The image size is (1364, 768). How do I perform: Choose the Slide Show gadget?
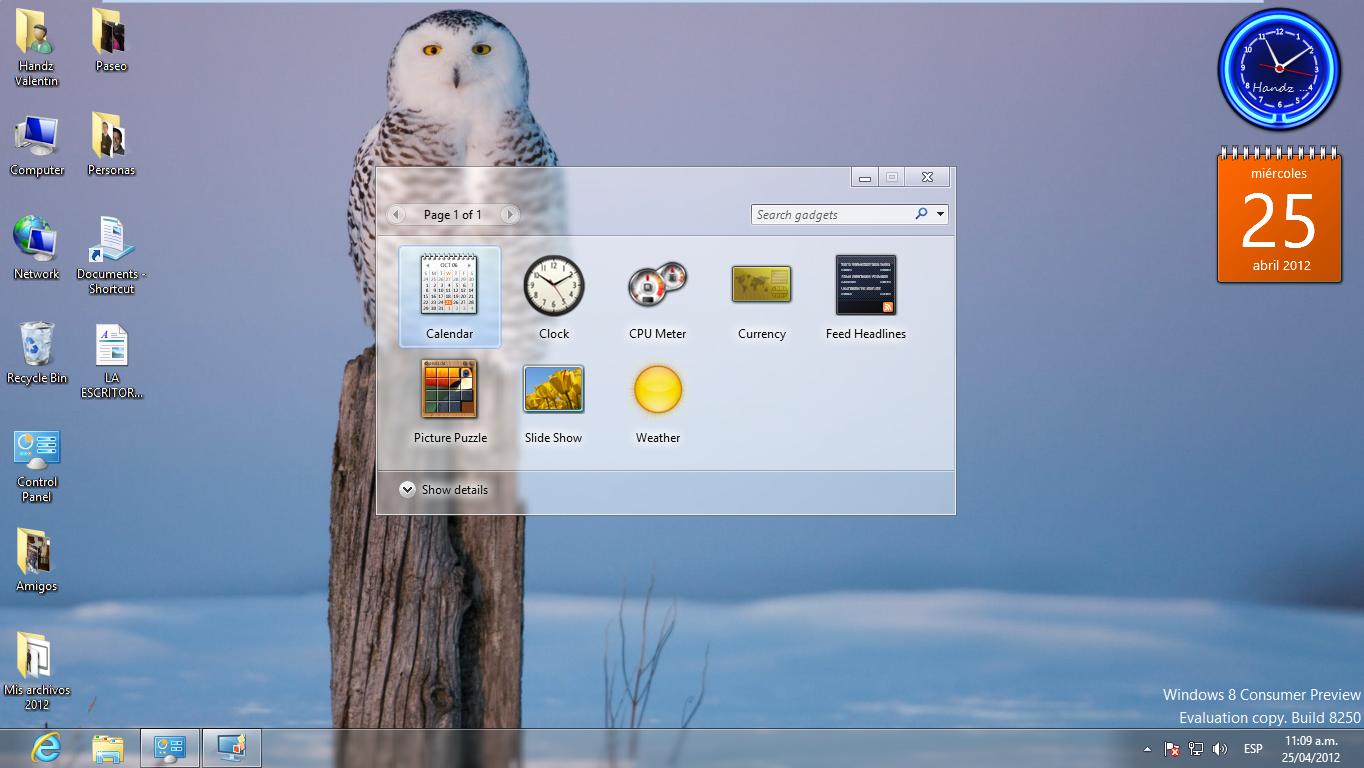(x=553, y=389)
